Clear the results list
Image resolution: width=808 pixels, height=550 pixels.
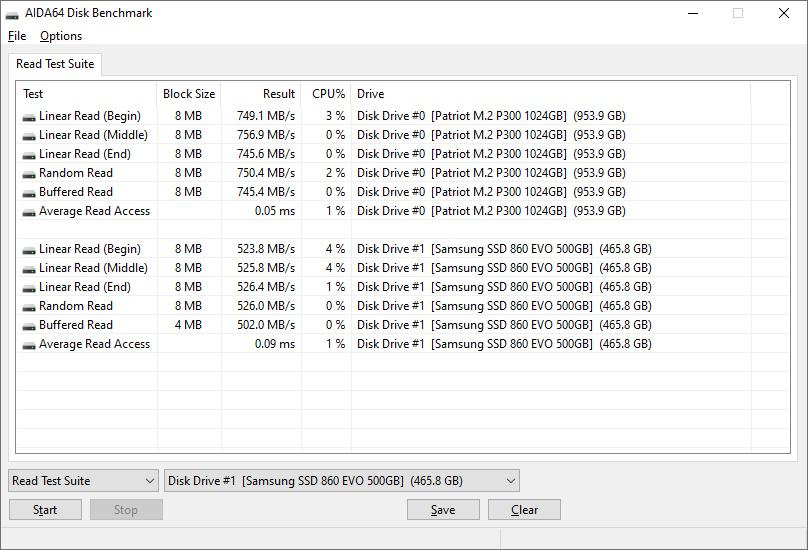(x=524, y=510)
